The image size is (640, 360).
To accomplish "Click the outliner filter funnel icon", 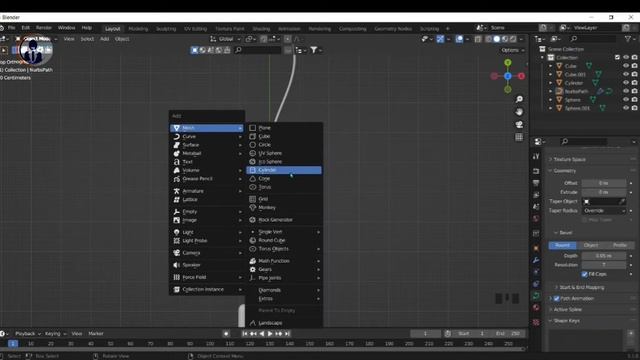I will tap(628, 39).
